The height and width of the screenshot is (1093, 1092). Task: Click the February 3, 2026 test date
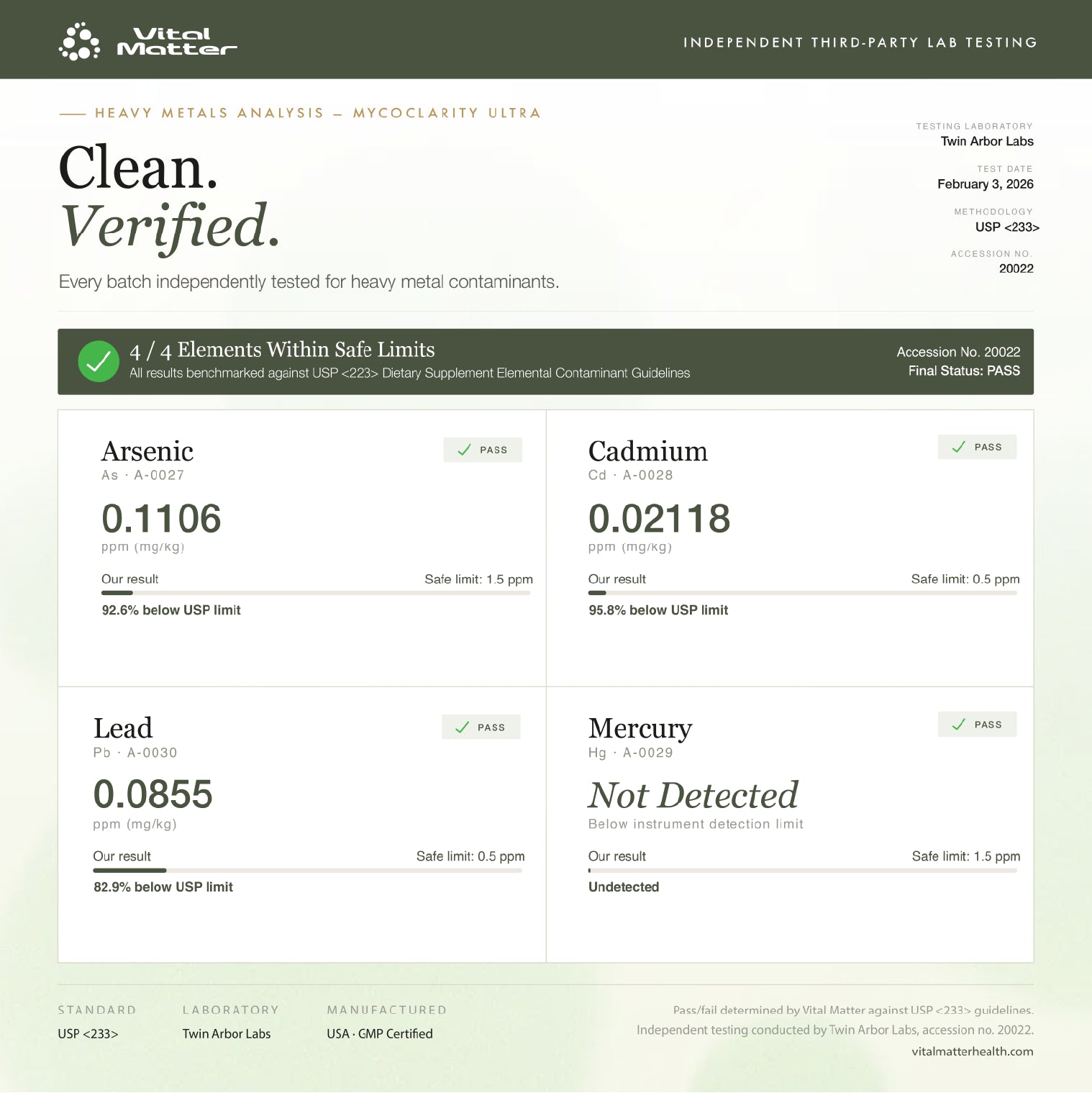pyautogui.click(x=985, y=184)
